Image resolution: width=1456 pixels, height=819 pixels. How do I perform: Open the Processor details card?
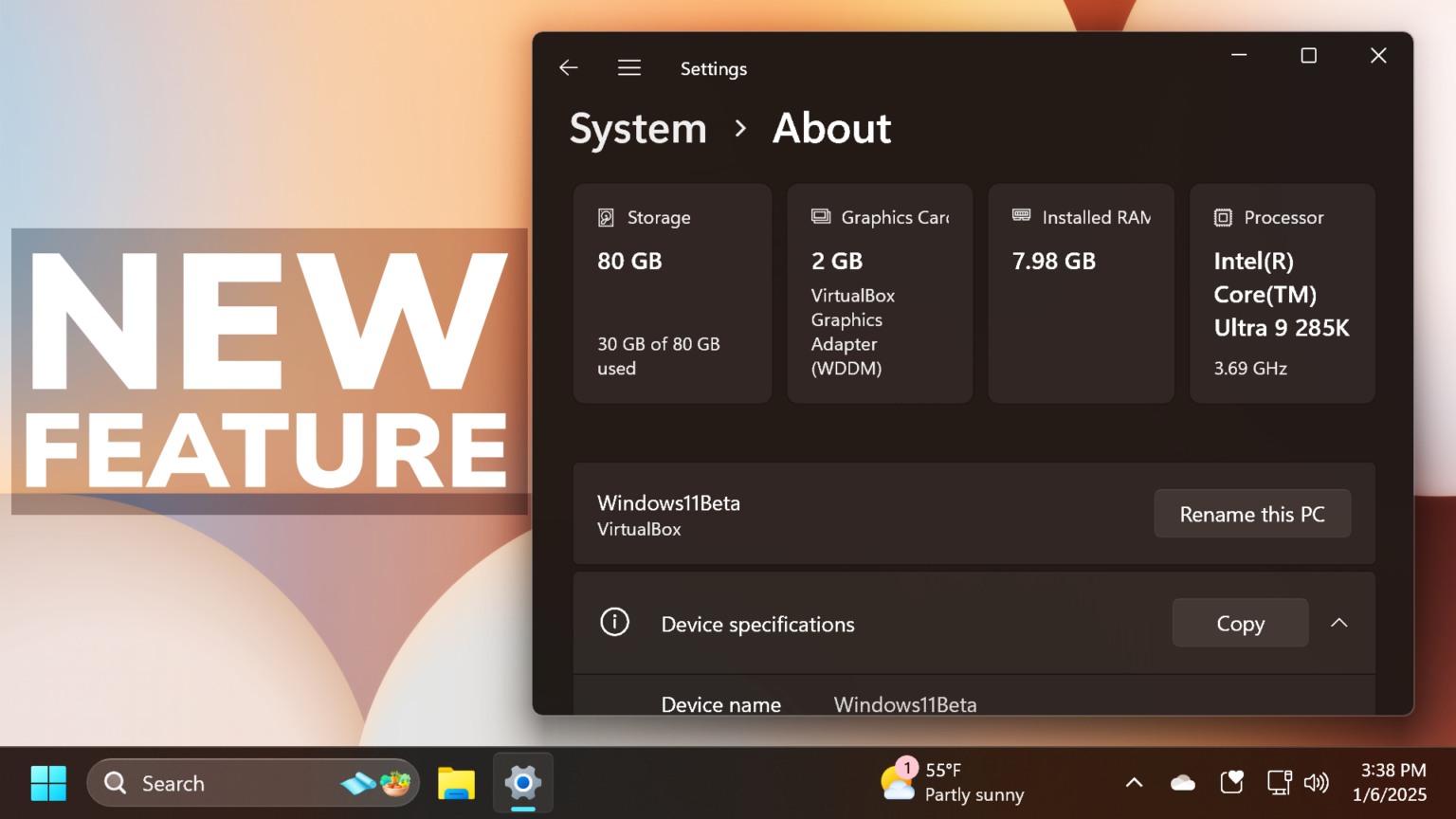(x=1282, y=293)
